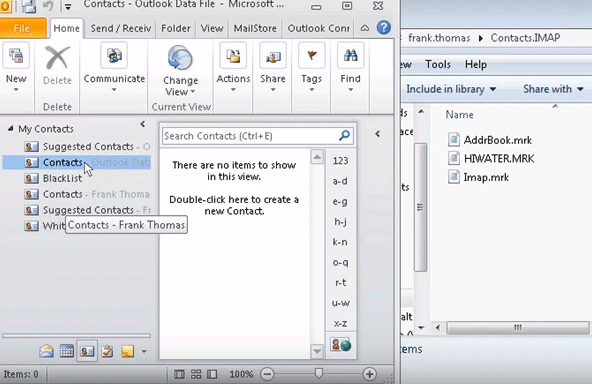
Task: Click the Cards Only view icon in status bar
Action: [x=196, y=374]
